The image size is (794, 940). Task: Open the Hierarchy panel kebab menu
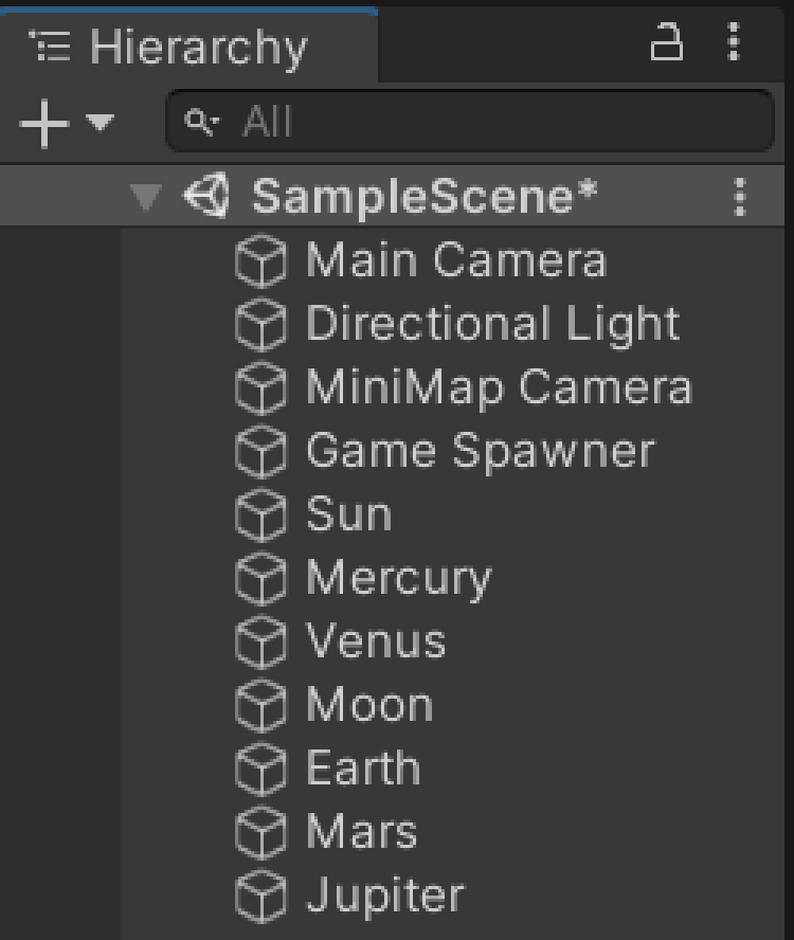[735, 43]
